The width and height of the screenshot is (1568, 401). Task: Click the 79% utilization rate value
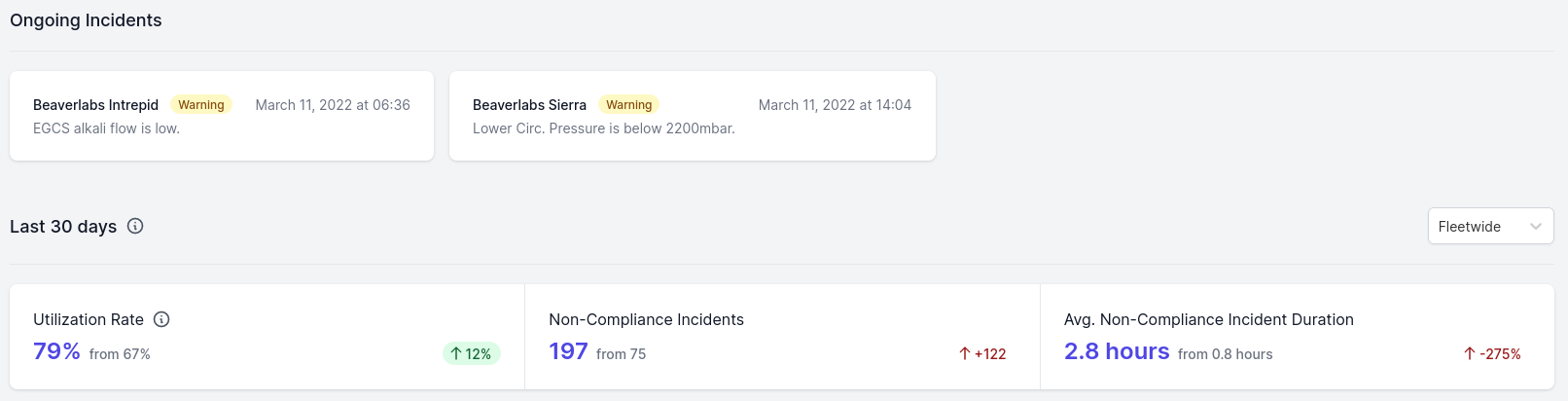click(56, 351)
